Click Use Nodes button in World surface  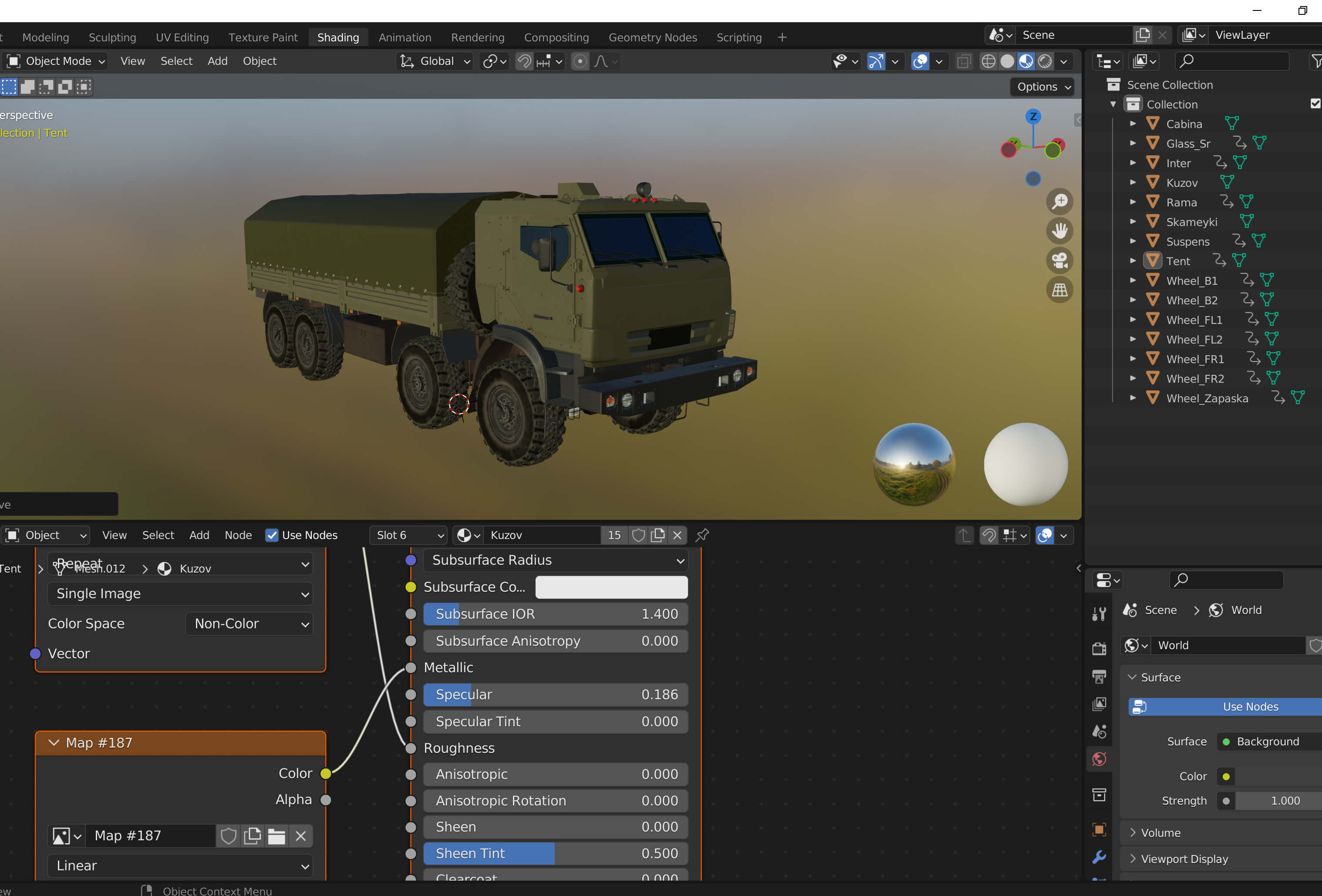click(x=1225, y=707)
